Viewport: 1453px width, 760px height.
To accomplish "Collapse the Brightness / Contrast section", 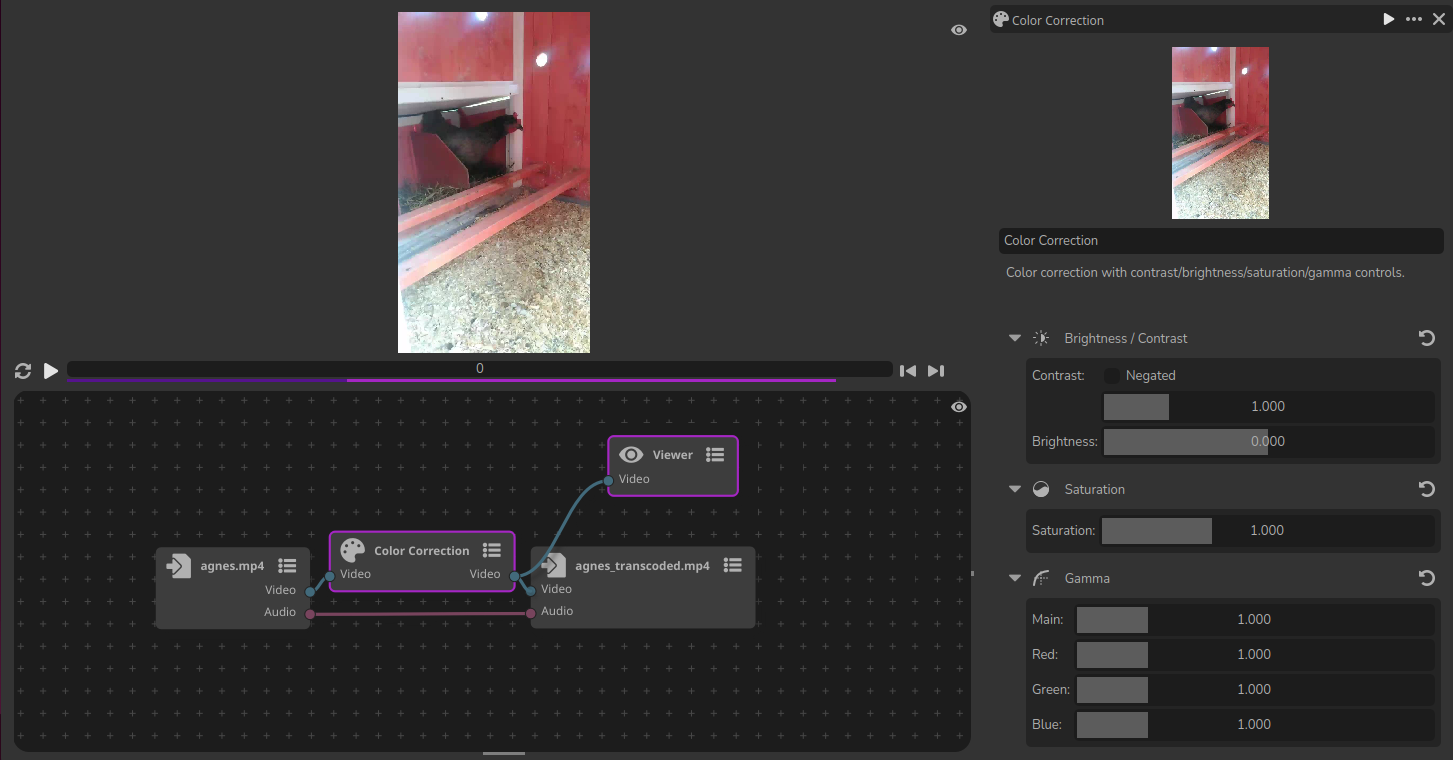I will click(x=1015, y=338).
